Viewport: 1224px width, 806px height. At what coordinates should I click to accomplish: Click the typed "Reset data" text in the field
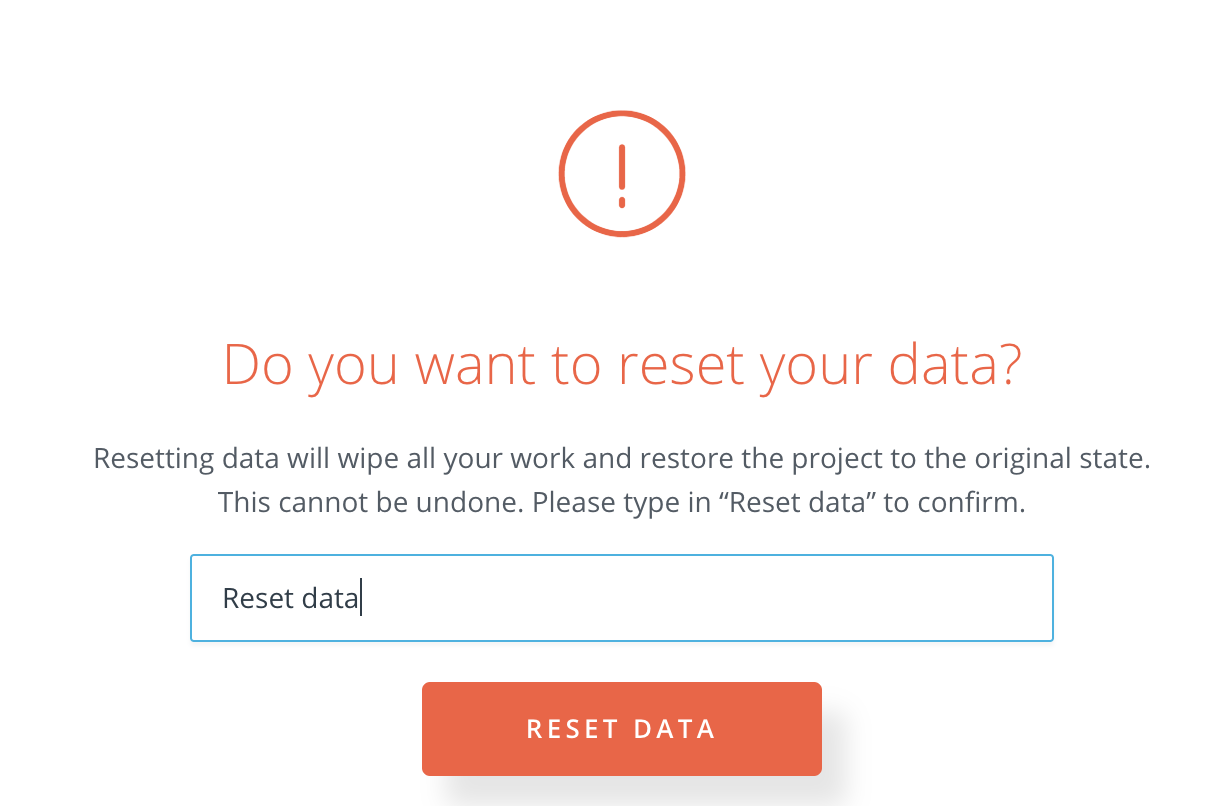[290, 598]
